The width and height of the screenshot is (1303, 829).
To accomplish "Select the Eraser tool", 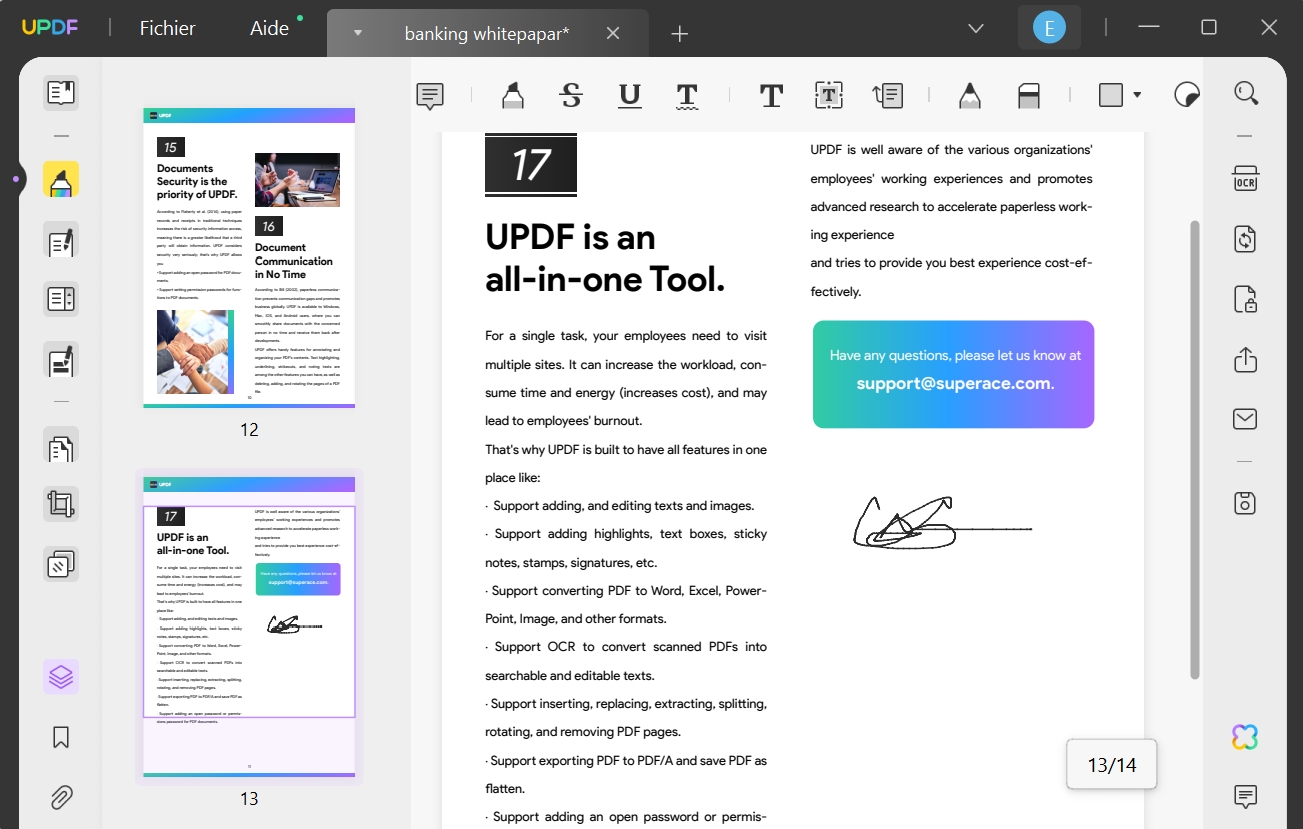I will point(1029,95).
